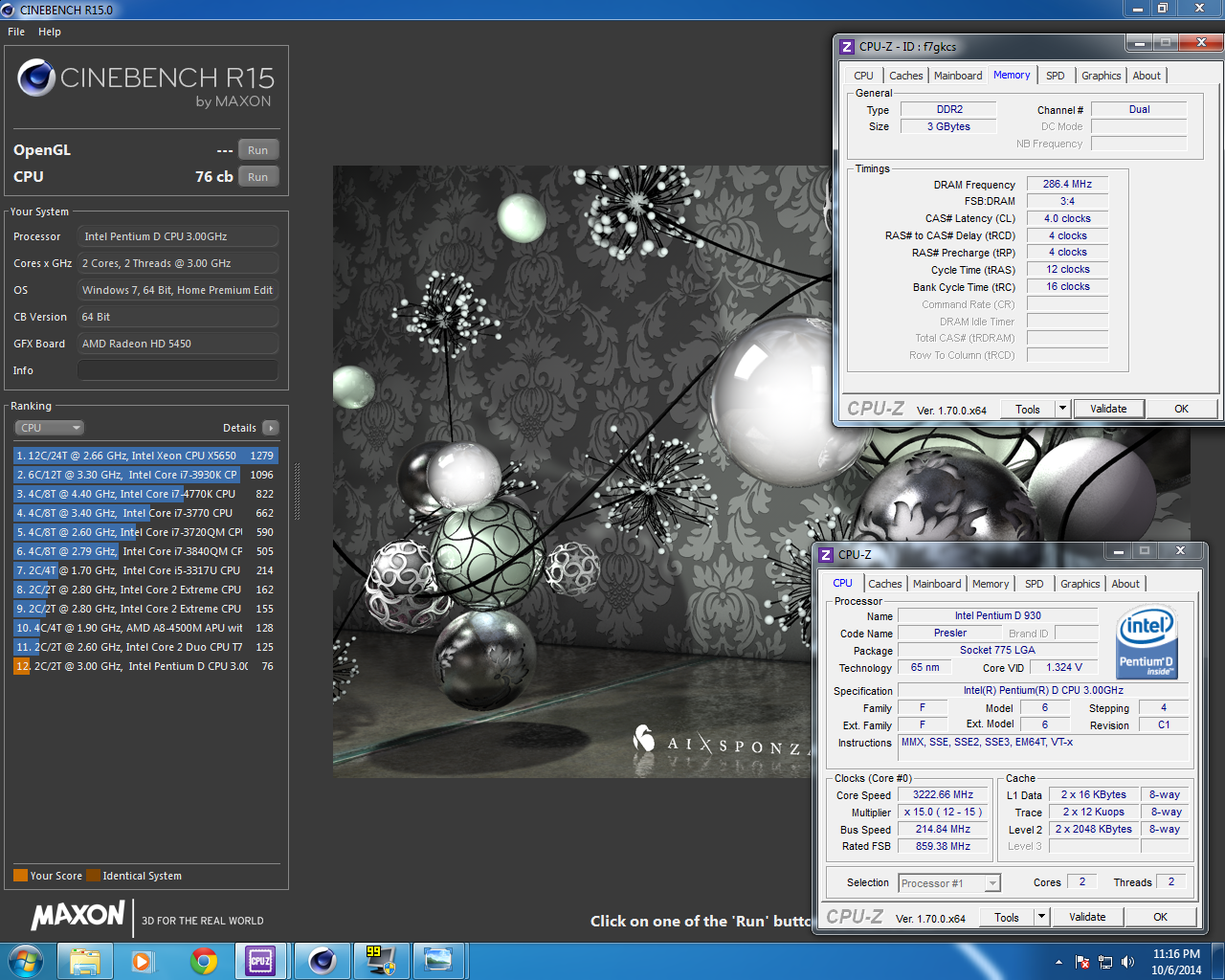The image size is (1225, 980).
Task: Open volume speaker tray icon
Action: pos(1127,962)
